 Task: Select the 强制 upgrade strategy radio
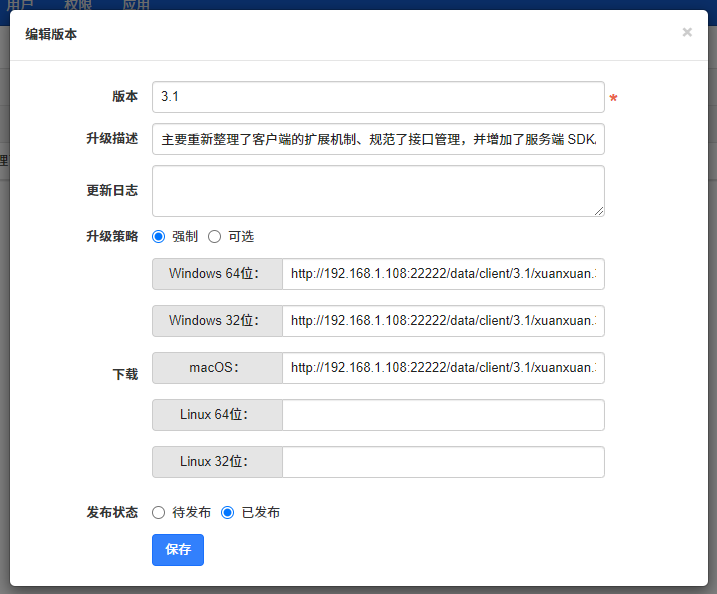158,237
